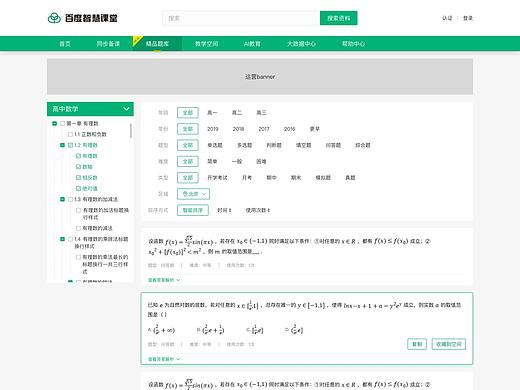Filter by grade 高二

pos(237,113)
